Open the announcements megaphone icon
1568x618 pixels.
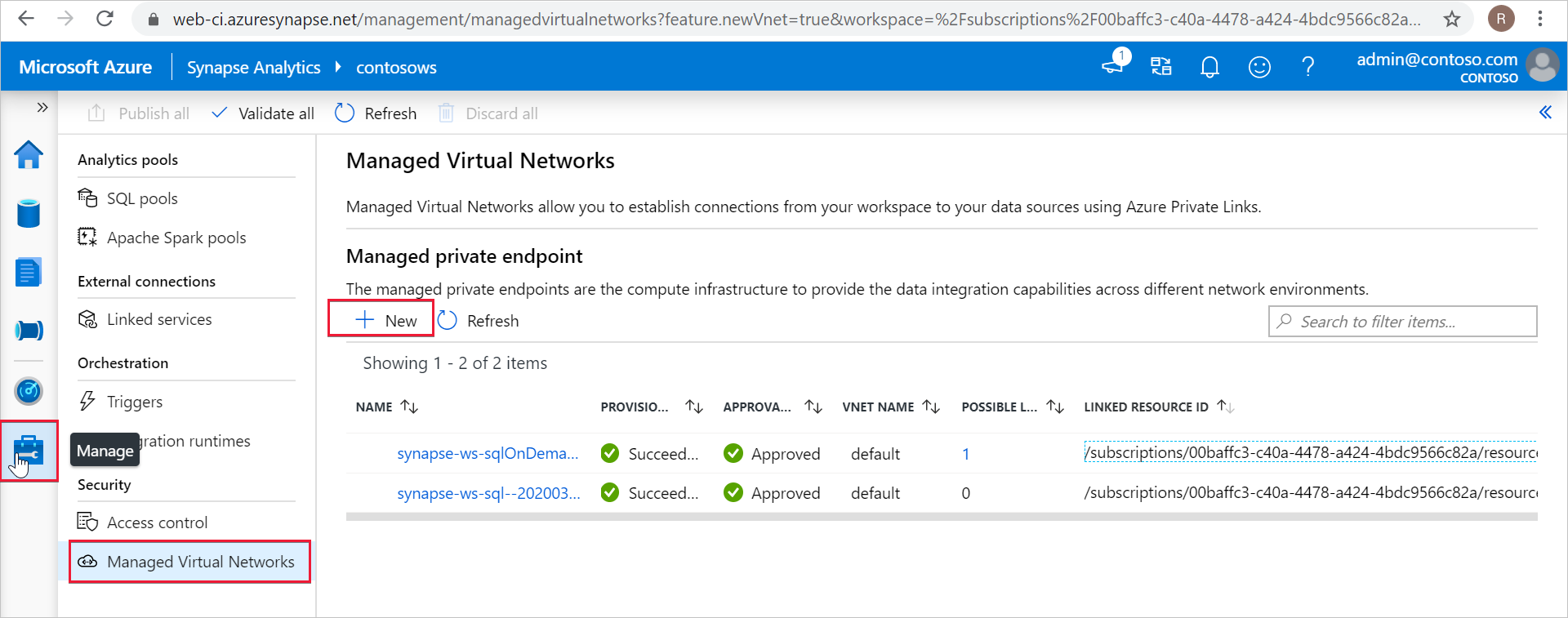1114,64
